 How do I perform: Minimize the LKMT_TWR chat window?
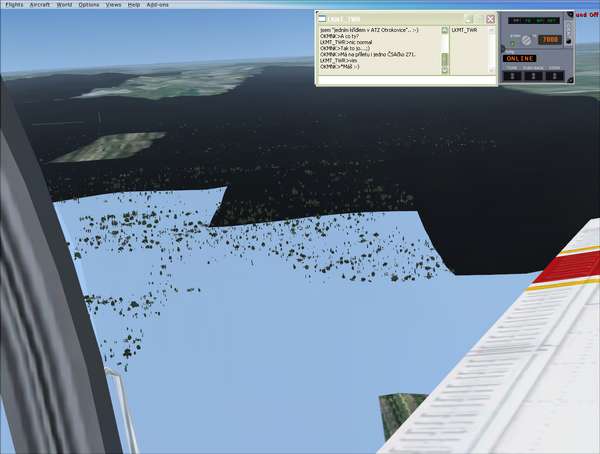point(469,19)
